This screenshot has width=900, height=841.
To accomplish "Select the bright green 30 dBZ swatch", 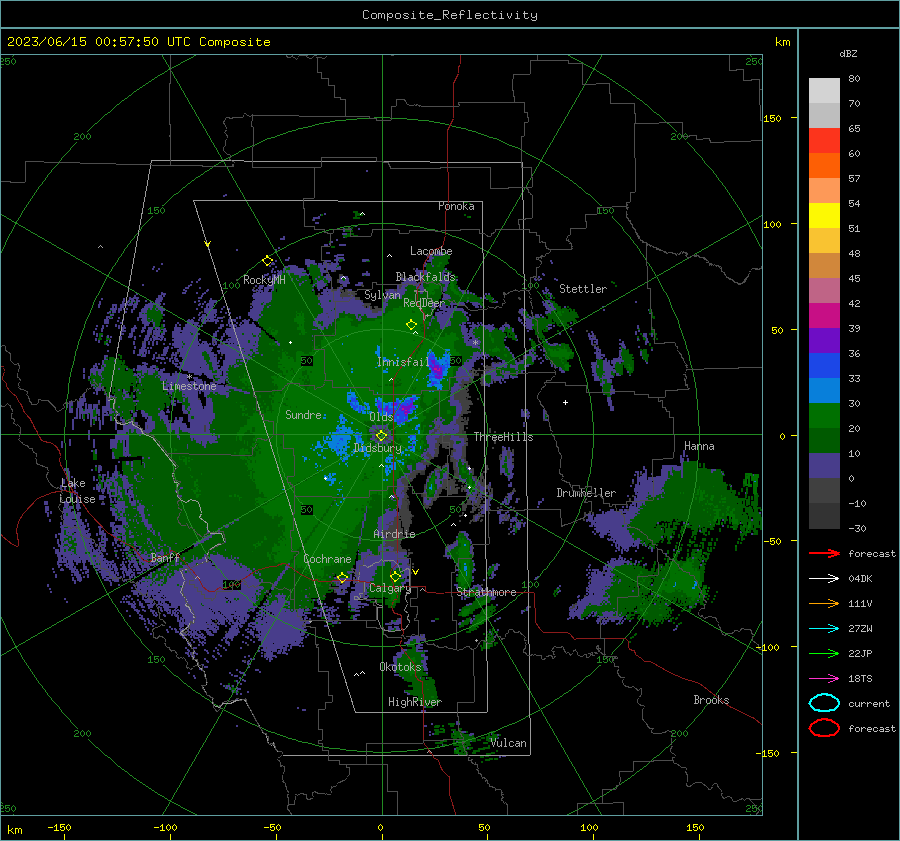I will (x=824, y=415).
